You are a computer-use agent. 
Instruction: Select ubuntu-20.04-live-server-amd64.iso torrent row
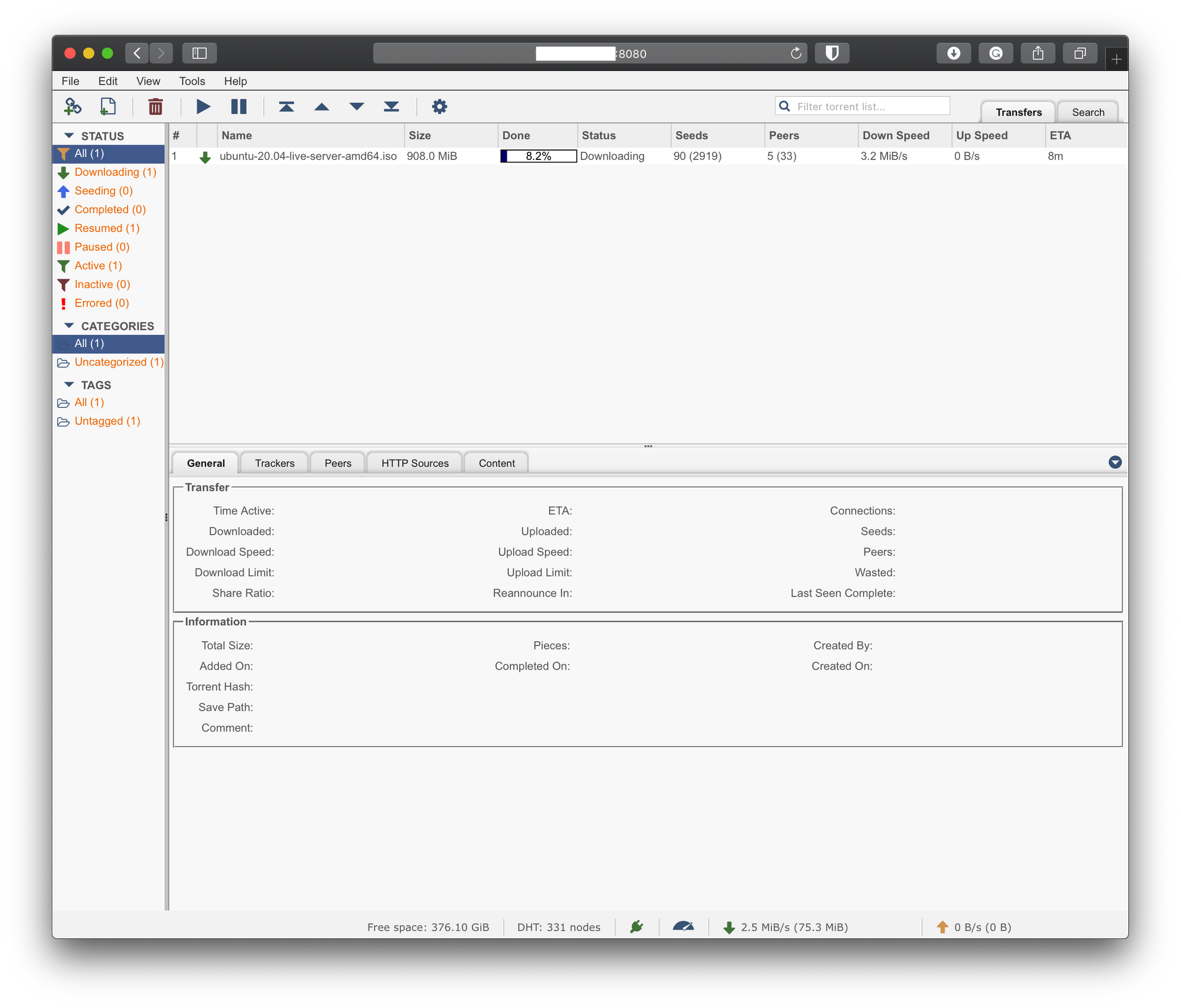[648, 156]
